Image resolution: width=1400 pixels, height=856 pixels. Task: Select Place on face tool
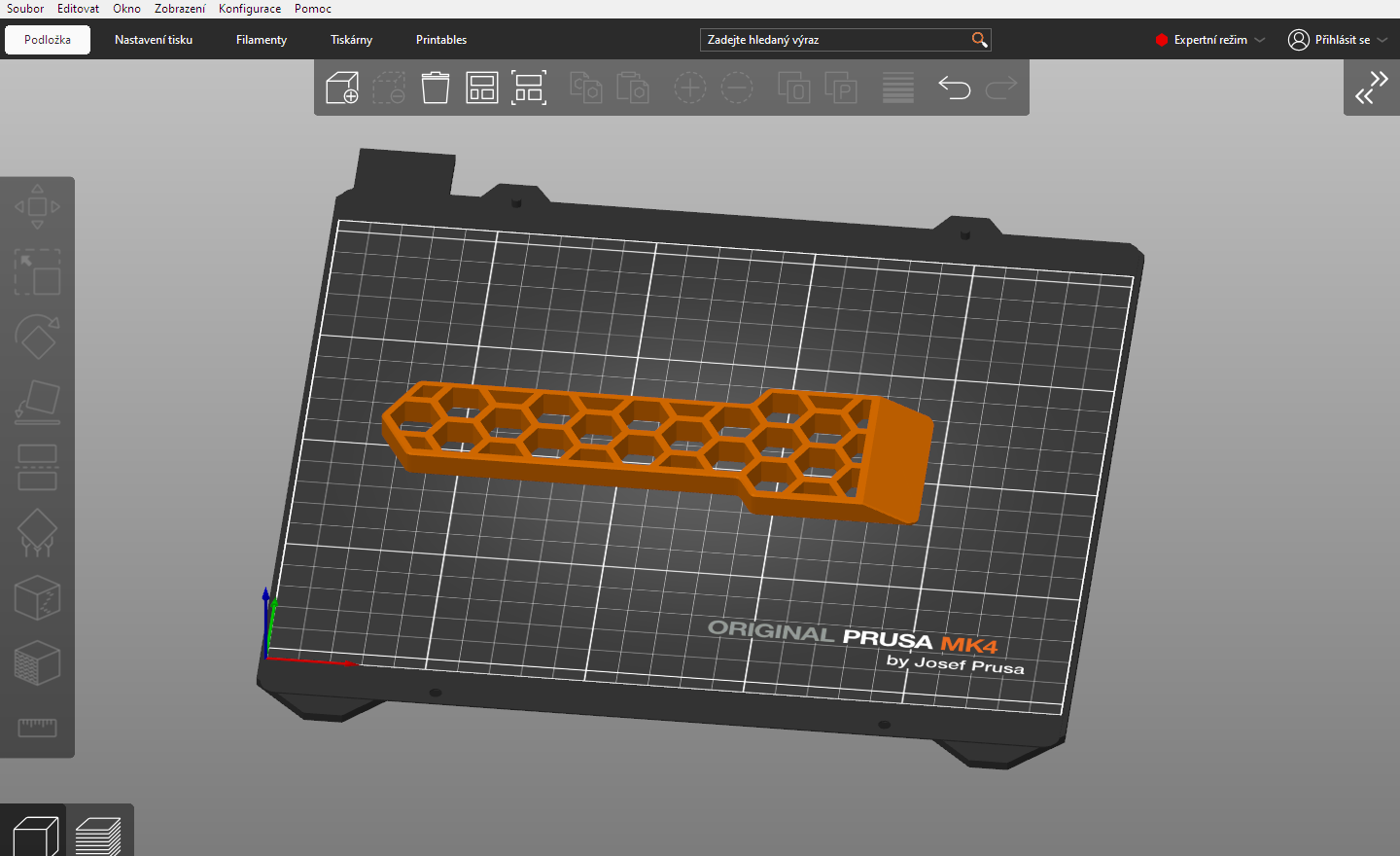point(37,402)
